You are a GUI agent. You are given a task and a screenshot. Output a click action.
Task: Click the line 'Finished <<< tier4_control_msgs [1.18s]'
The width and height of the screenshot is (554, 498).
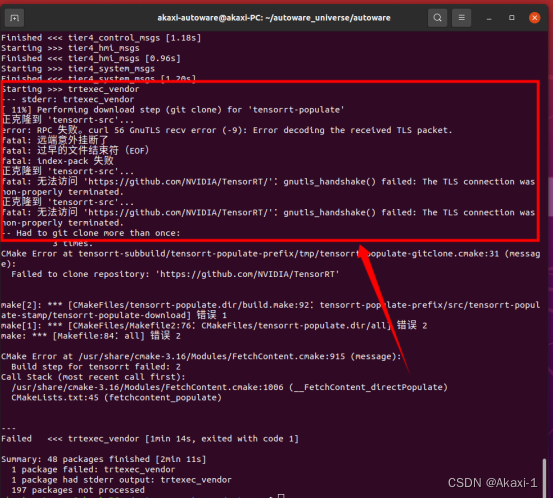(x=101, y=38)
